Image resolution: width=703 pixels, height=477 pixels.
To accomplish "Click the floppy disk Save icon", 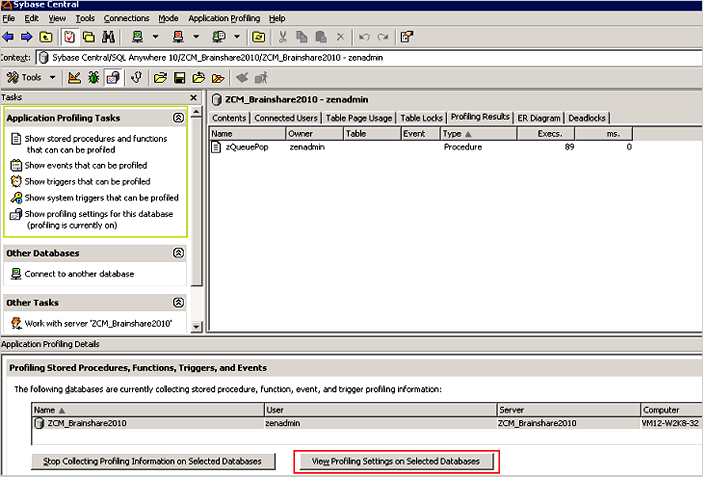I will 179,78.
